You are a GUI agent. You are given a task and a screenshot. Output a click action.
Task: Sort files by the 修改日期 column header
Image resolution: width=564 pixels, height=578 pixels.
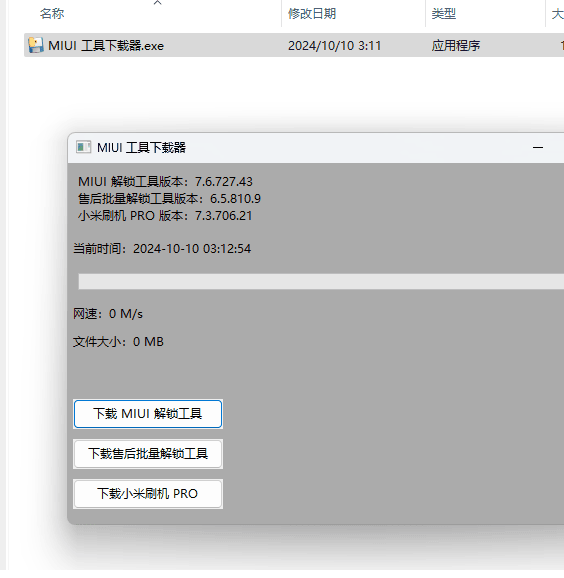point(312,14)
